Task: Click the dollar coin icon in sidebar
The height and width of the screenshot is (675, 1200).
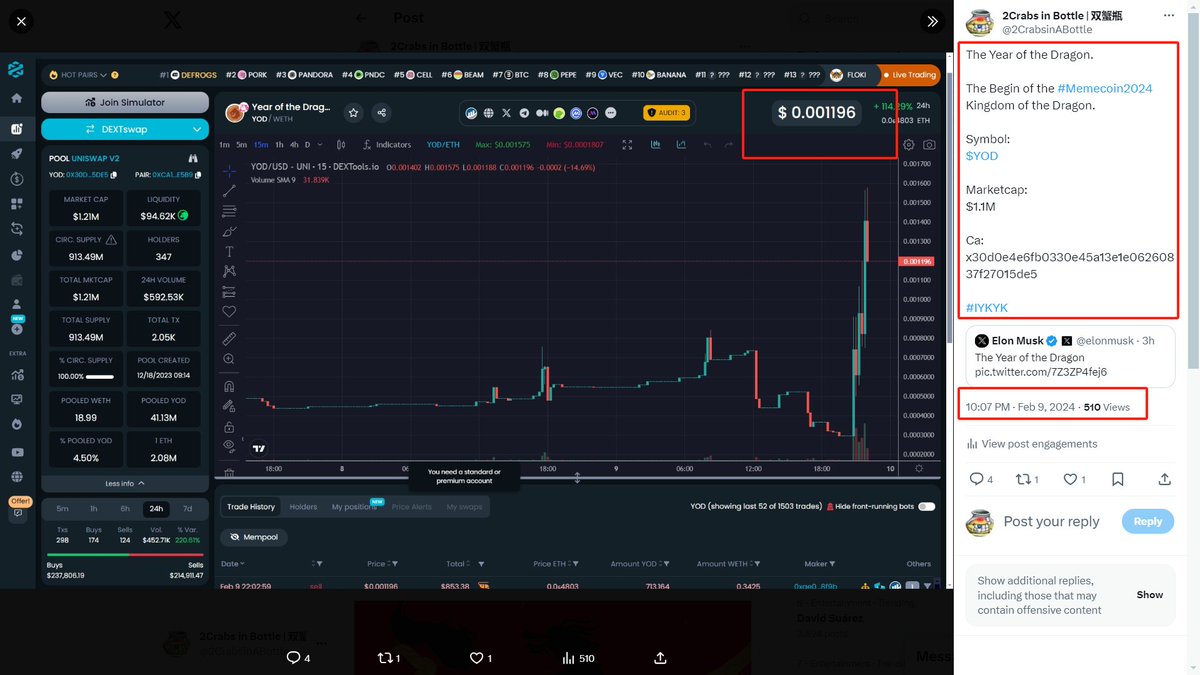Action: pyautogui.click(x=16, y=179)
